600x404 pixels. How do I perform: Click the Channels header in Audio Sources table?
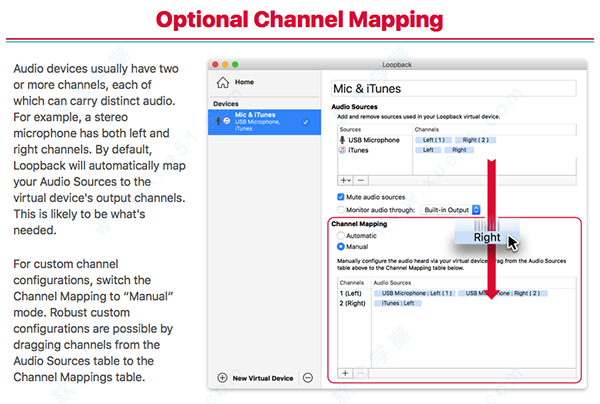coord(427,129)
